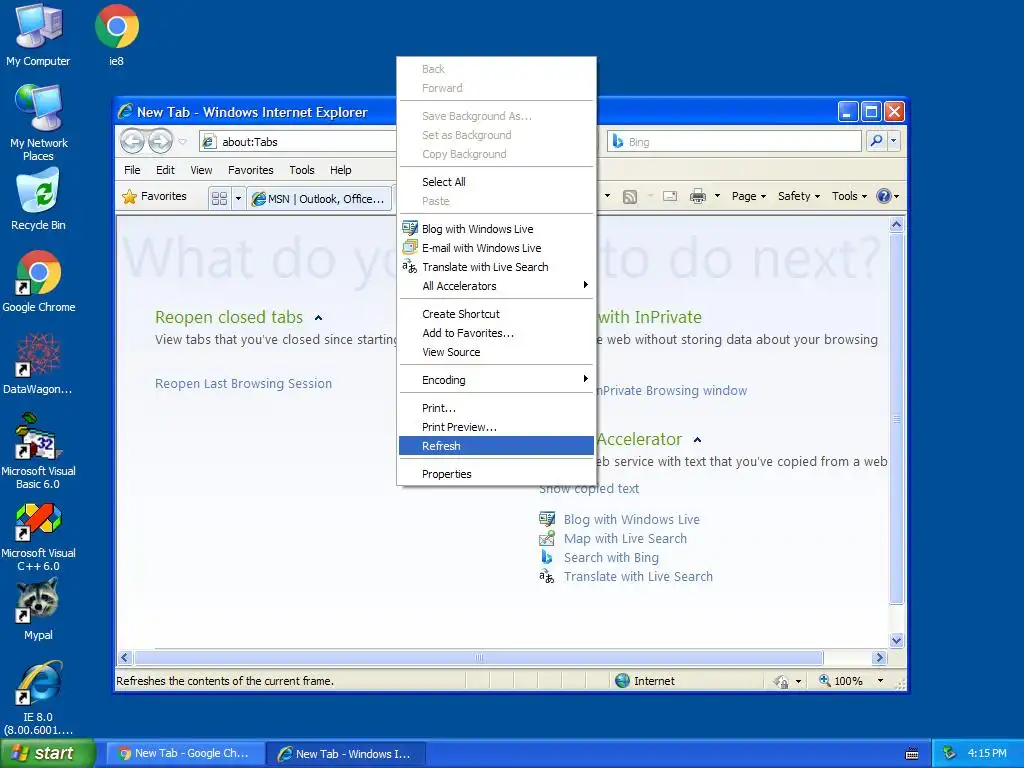Click the protected mode lock icon in status bar
The width and height of the screenshot is (1024, 768).
781,681
